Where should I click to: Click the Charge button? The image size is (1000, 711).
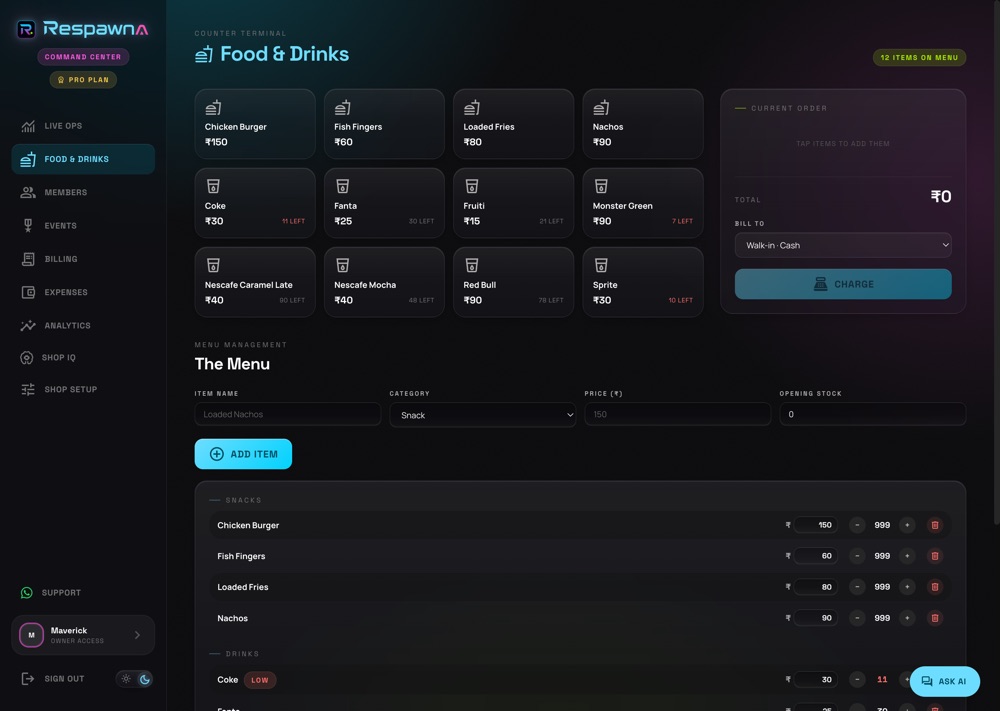(x=842, y=284)
